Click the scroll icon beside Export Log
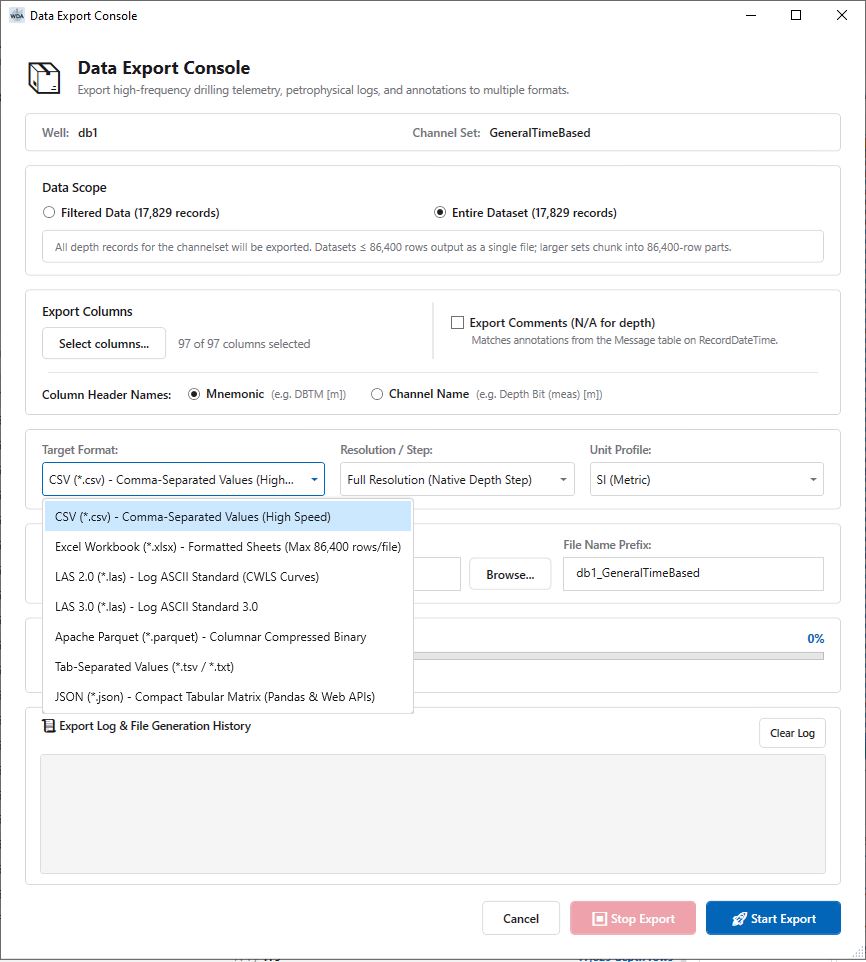 [48, 726]
